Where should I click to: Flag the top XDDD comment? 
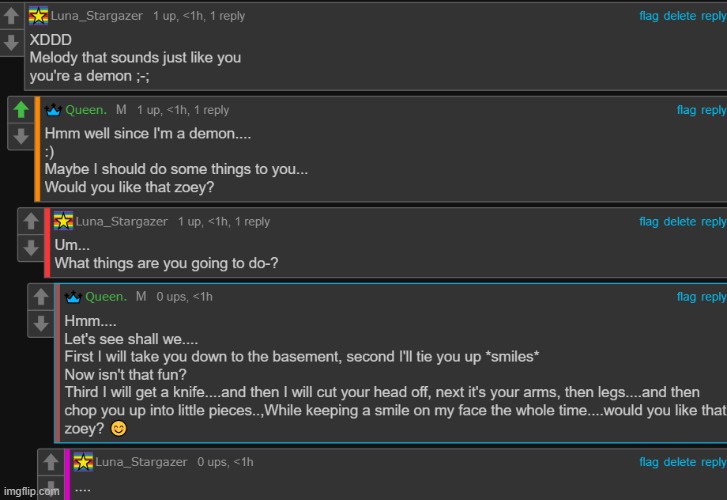click(649, 16)
